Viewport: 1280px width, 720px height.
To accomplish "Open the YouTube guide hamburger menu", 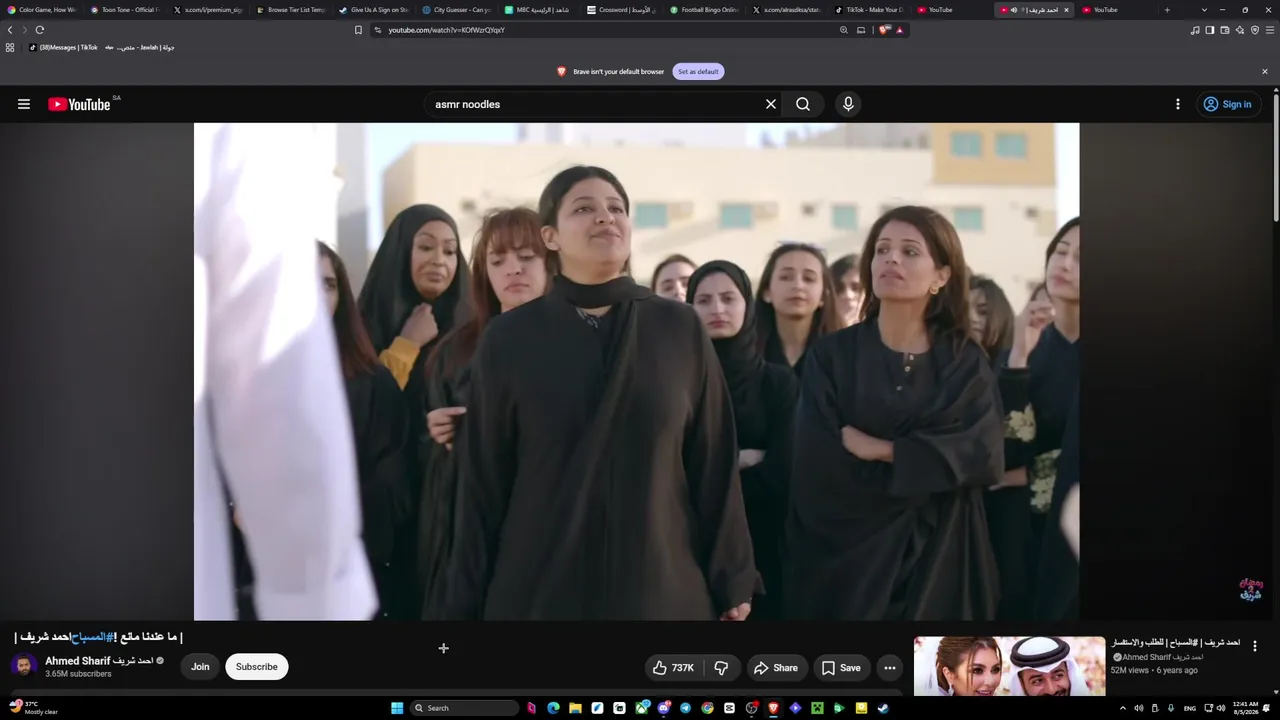I will 24,104.
